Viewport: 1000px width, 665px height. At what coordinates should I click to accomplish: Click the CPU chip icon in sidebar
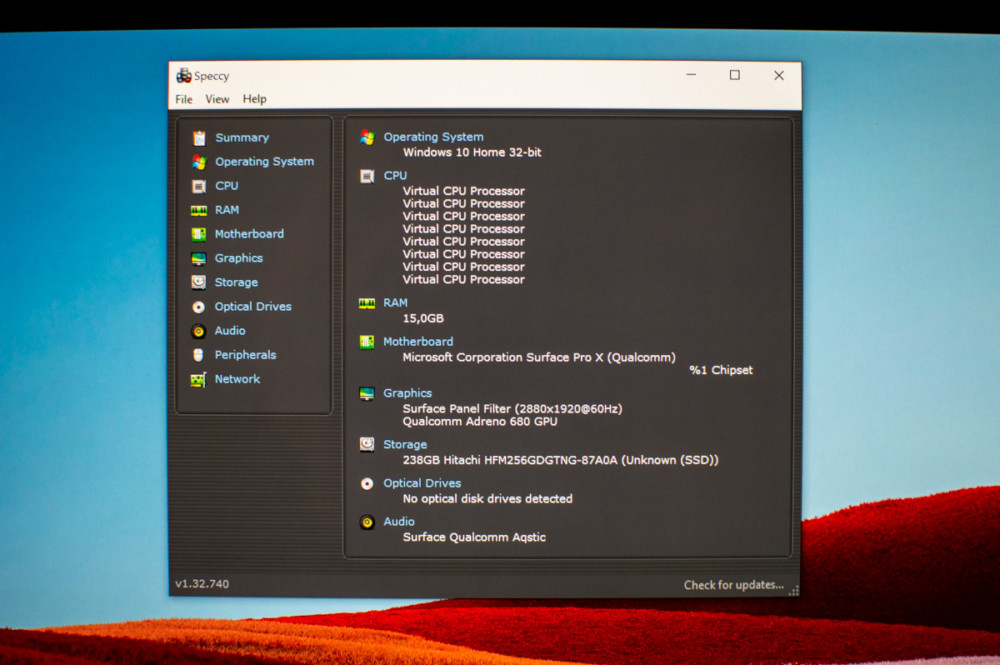tap(199, 186)
